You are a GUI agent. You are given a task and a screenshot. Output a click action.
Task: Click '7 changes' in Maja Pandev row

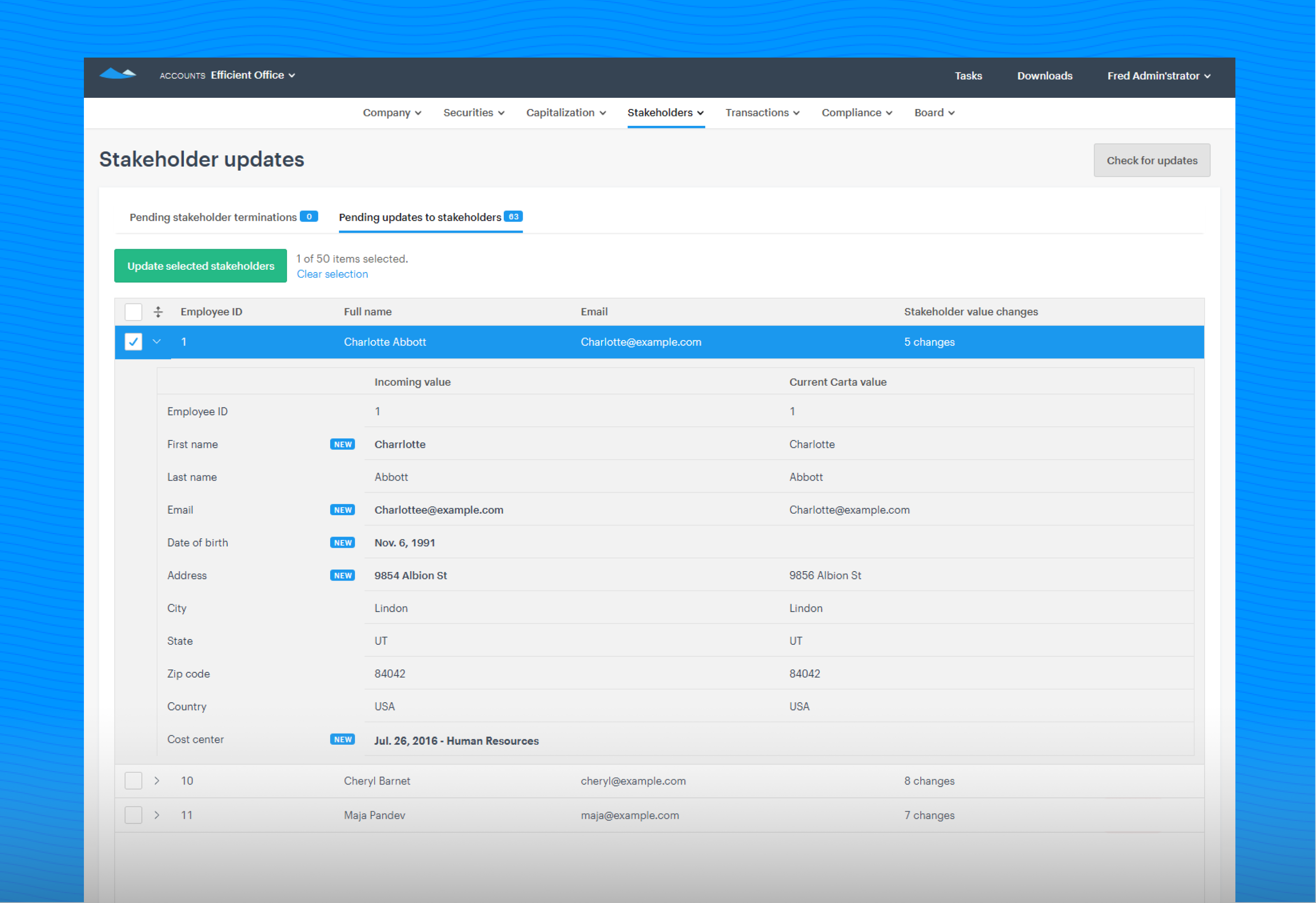929,816
